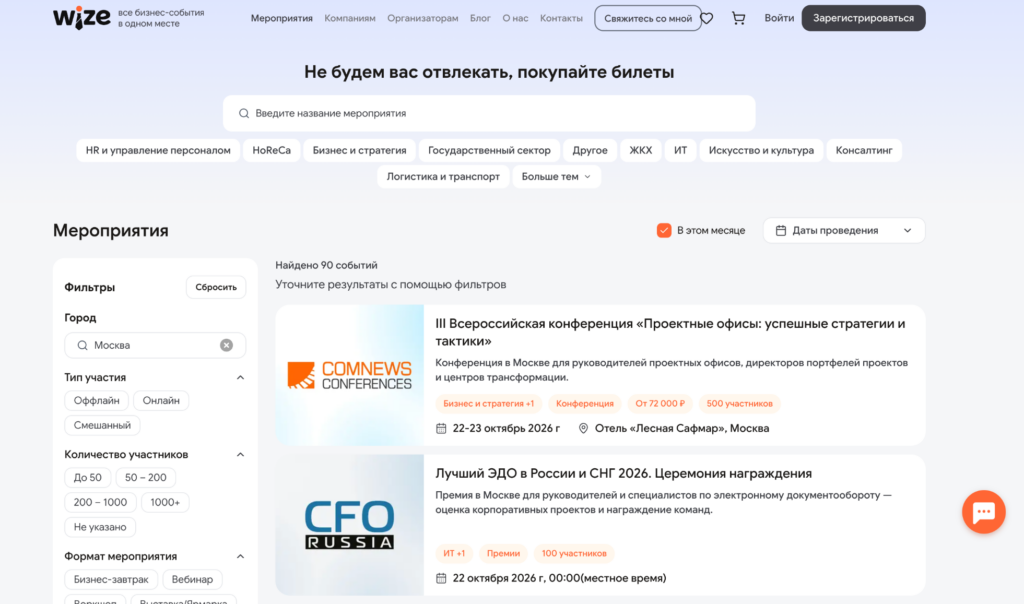Screen dimensions: 1024x604
Task: Select the Консалтинг topic chip
Action: tap(864, 150)
